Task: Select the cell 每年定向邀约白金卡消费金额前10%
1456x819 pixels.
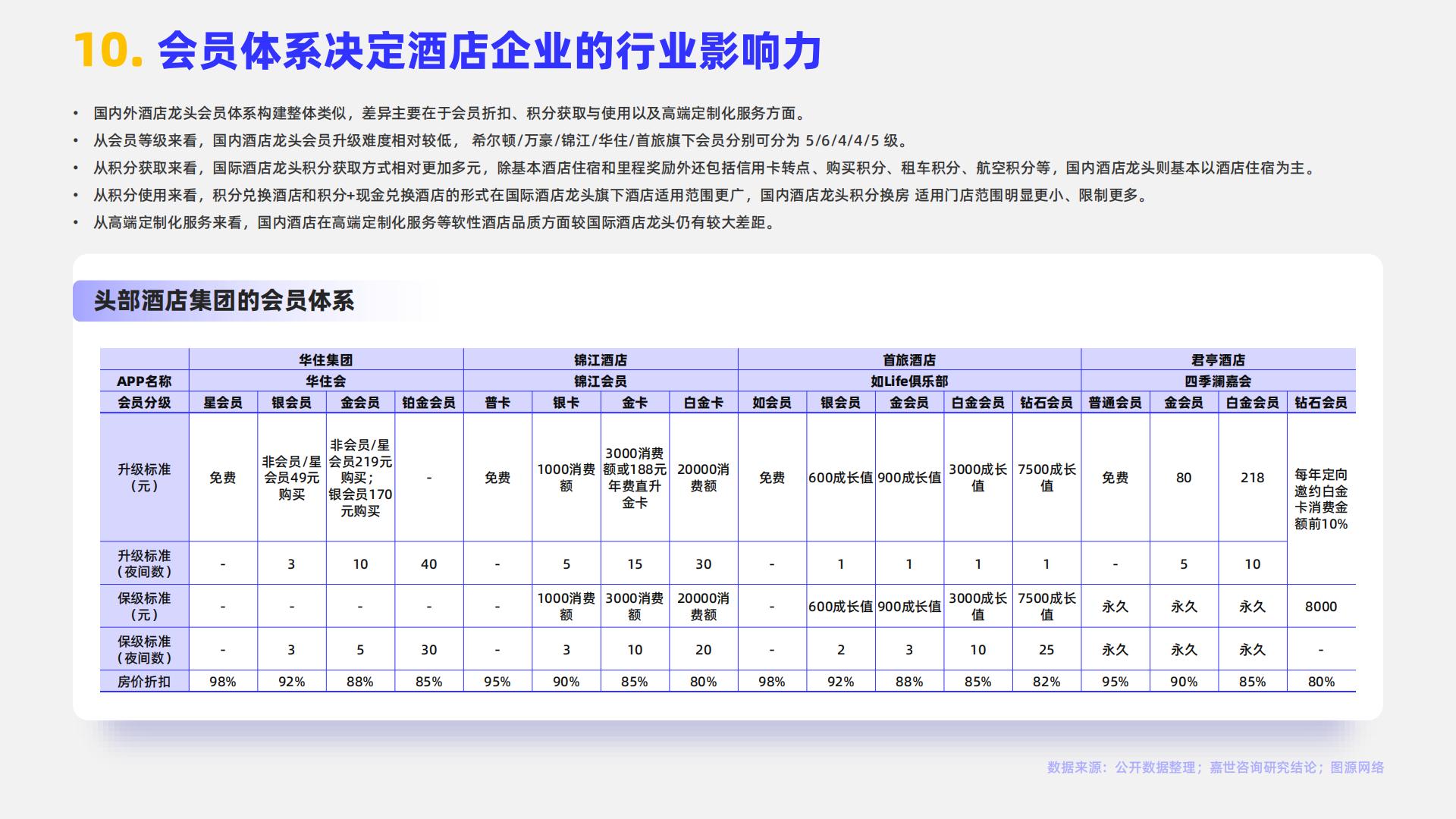Action: 1321,499
